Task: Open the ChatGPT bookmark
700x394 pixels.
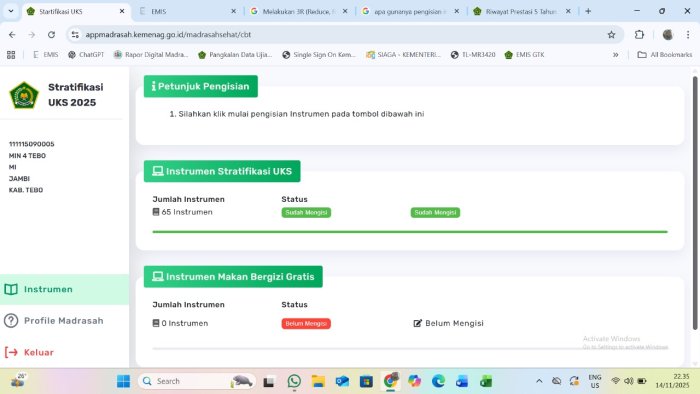Action: click(86, 55)
